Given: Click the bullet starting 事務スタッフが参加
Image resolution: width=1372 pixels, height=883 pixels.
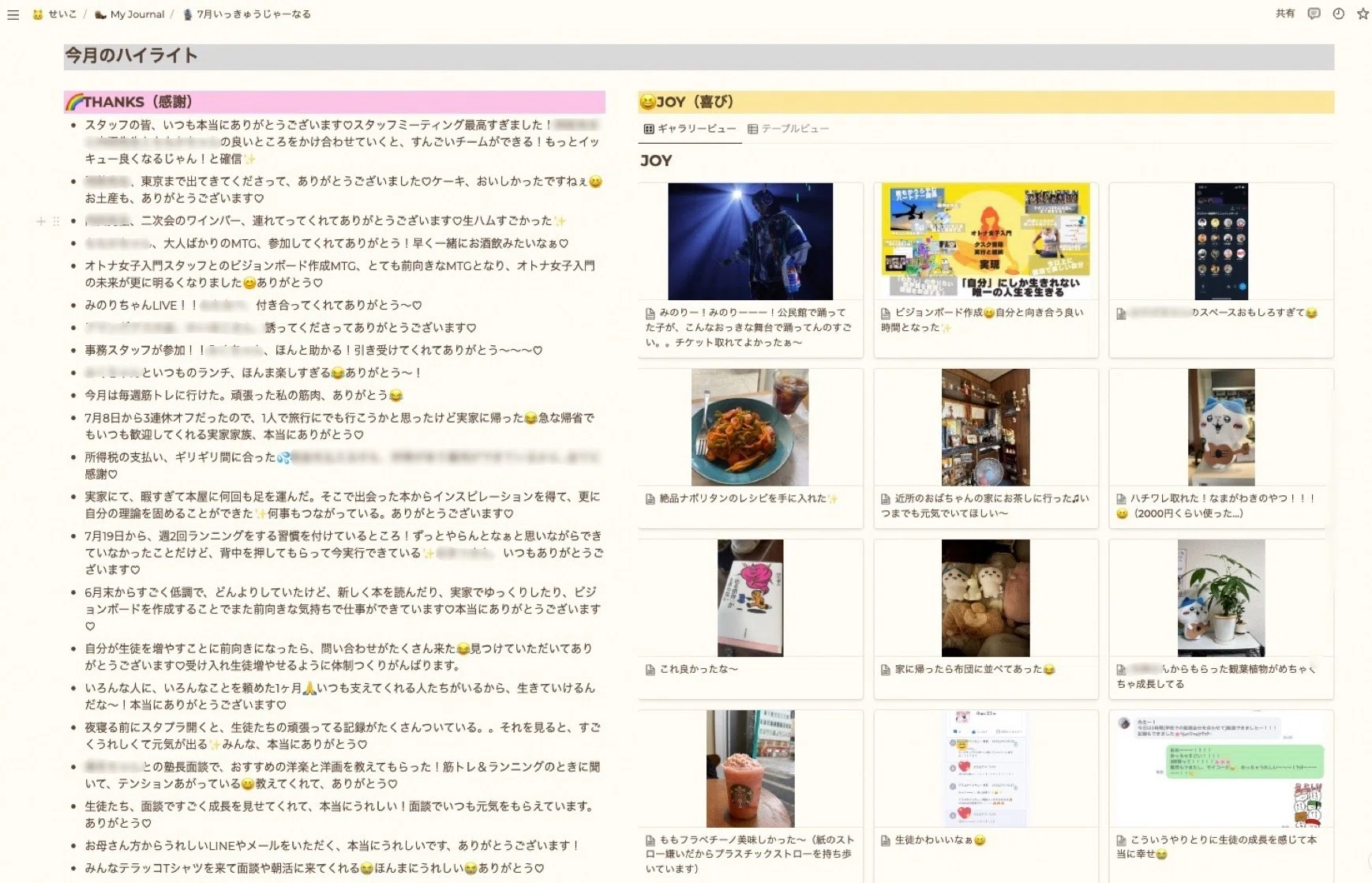Looking at the screenshot, I should (313, 350).
